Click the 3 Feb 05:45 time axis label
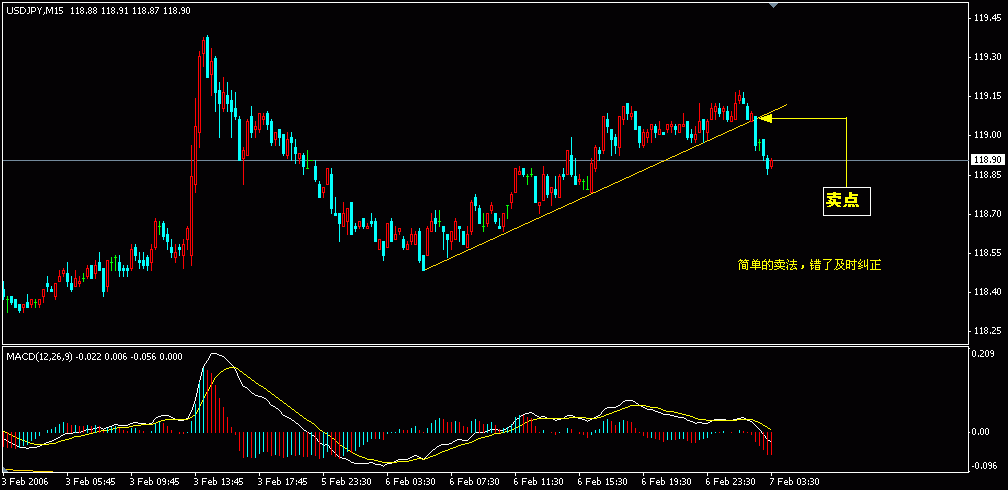Screen dimensions: 1008x490 click(x=91, y=482)
